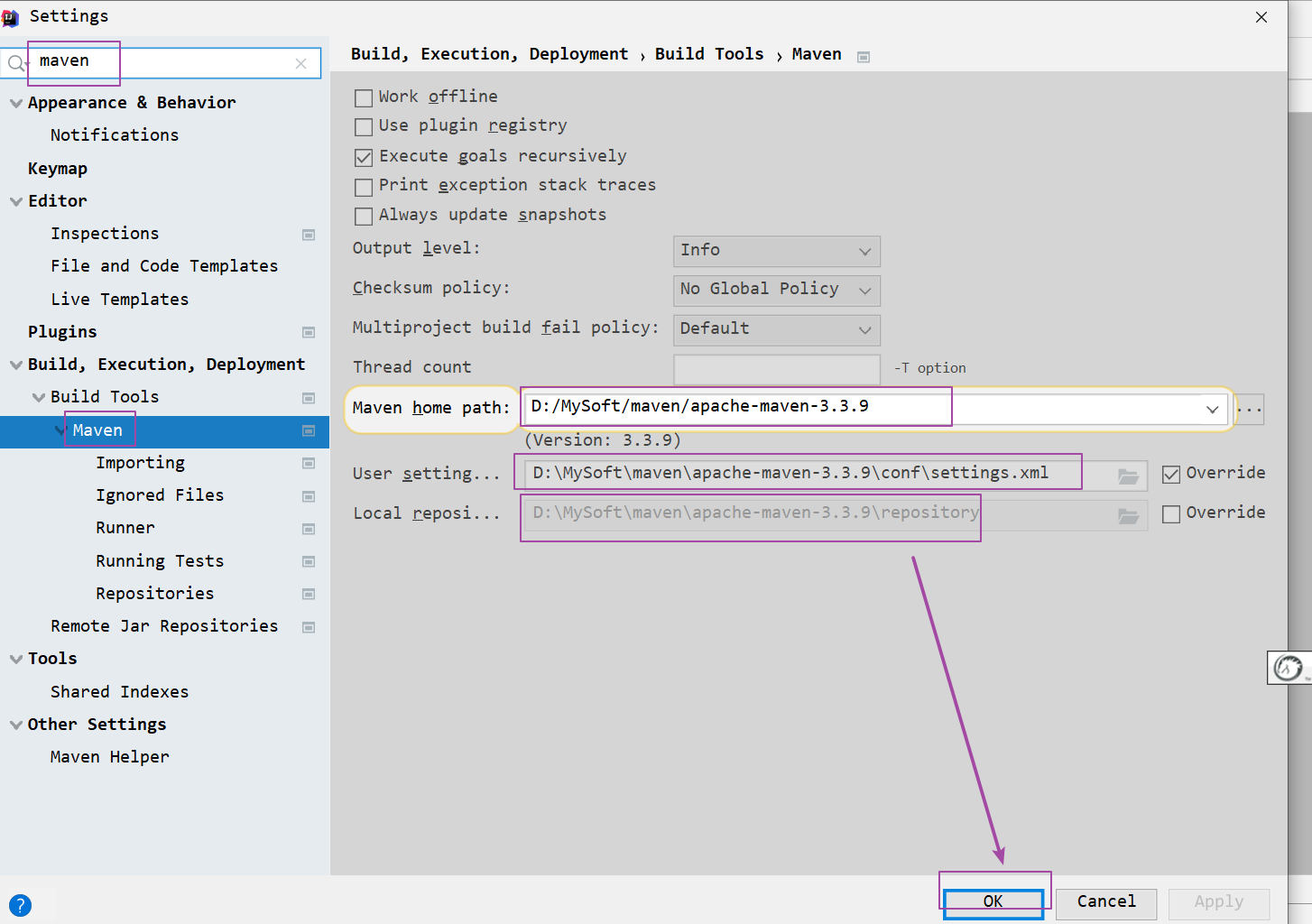
Task: Click the Thread count input field
Action: point(776,368)
